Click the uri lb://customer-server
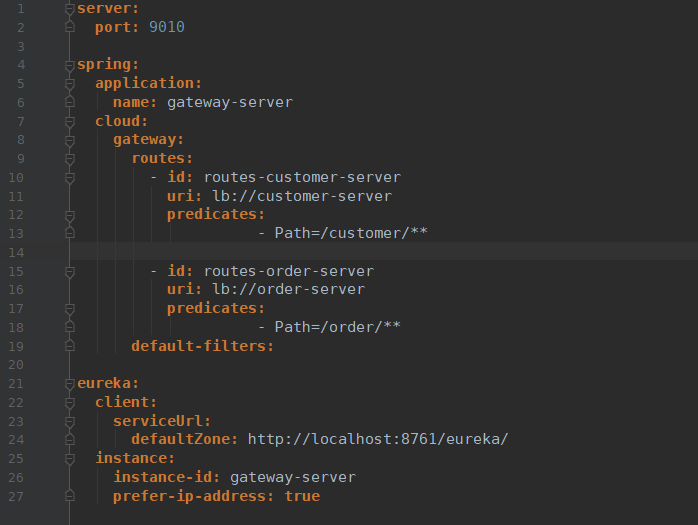698x525 pixels. pos(302,196)
